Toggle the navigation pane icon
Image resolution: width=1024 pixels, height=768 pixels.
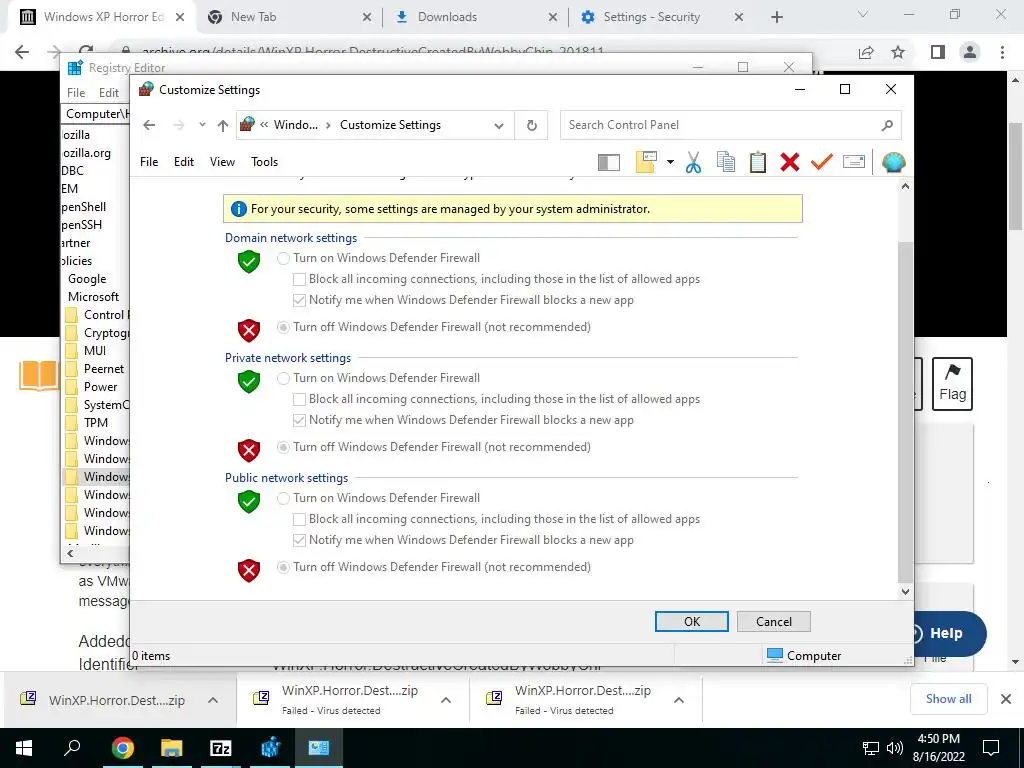[x=609, y=162]
